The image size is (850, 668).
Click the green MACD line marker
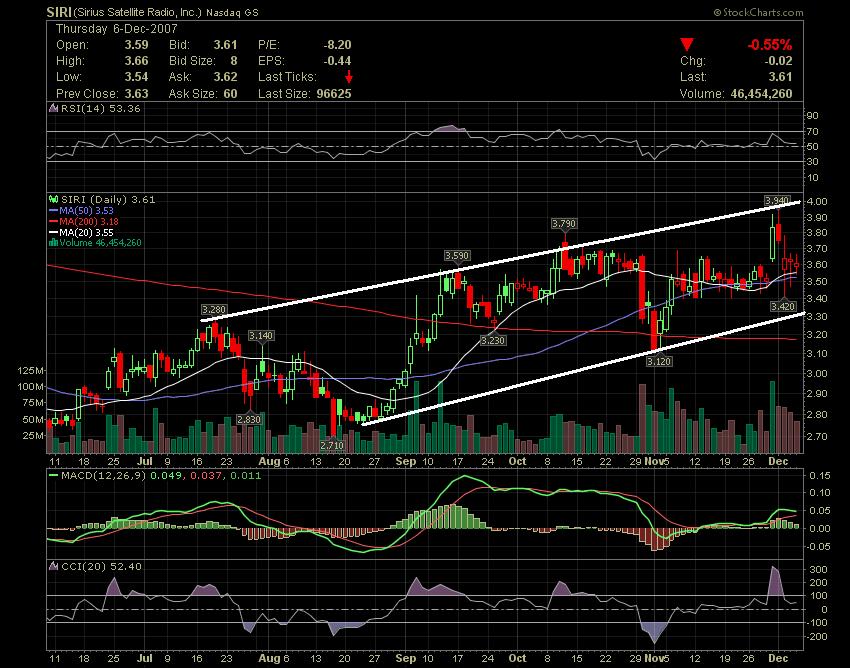53,476
